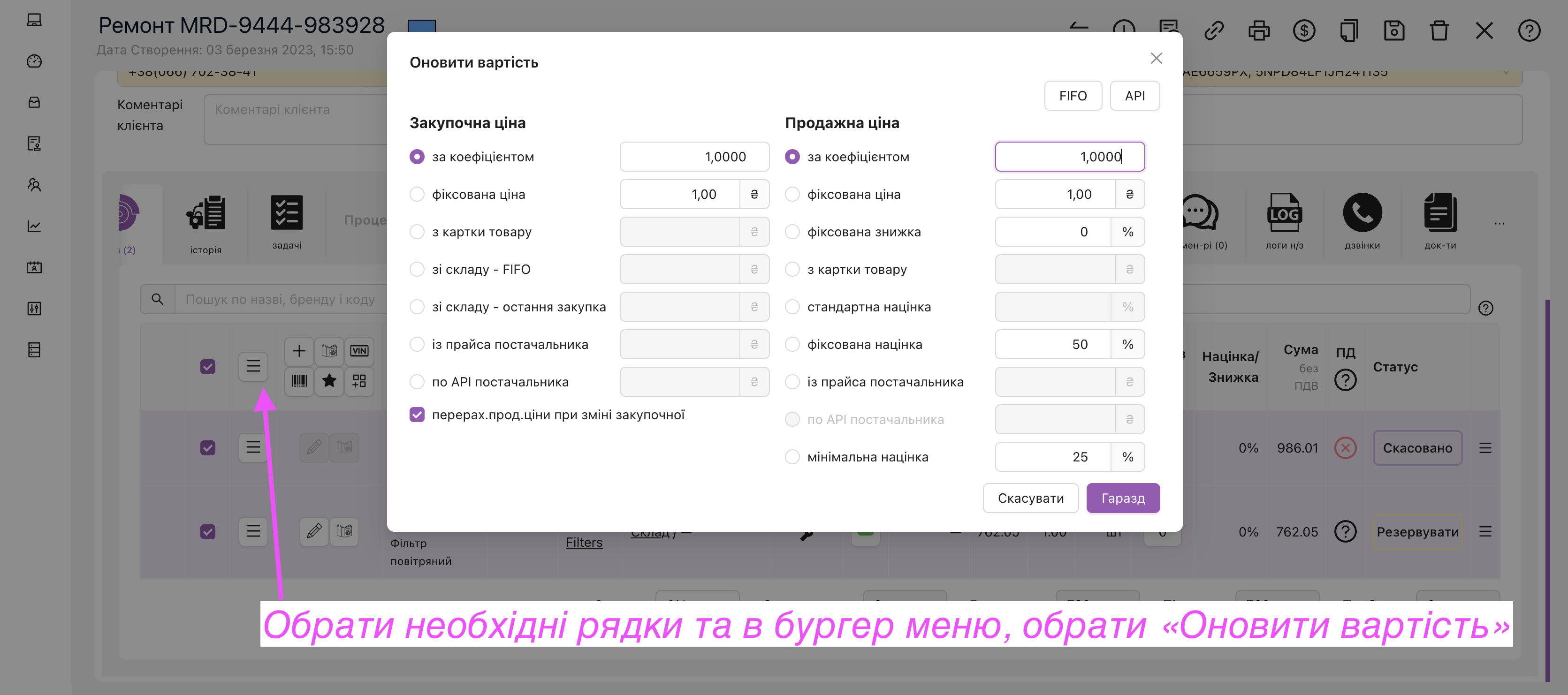
Task: Open the chart analytics sidebar icon
Action: pos(34,226)
